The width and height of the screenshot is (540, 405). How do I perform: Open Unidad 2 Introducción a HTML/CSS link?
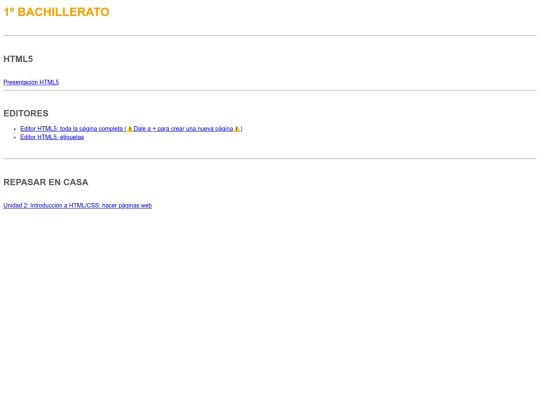pyautogui.click(x=77, y=206)
